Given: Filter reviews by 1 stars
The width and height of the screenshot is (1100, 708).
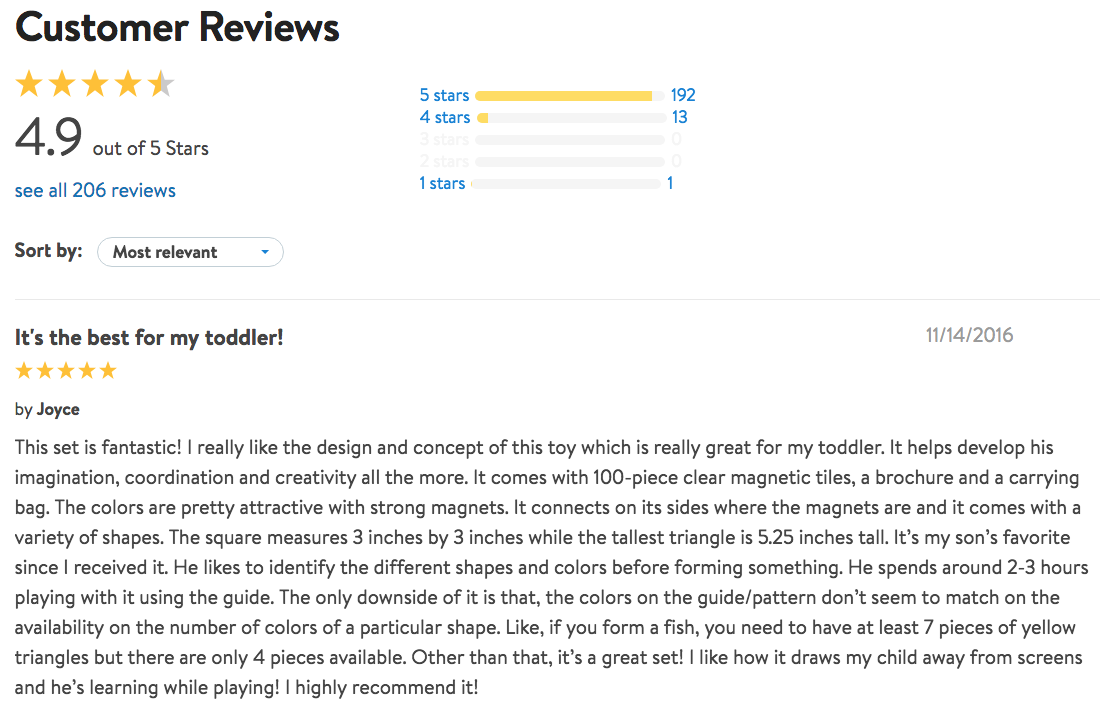Looking at the screenshot, I should pyautogui.click(x=442, y=183).
